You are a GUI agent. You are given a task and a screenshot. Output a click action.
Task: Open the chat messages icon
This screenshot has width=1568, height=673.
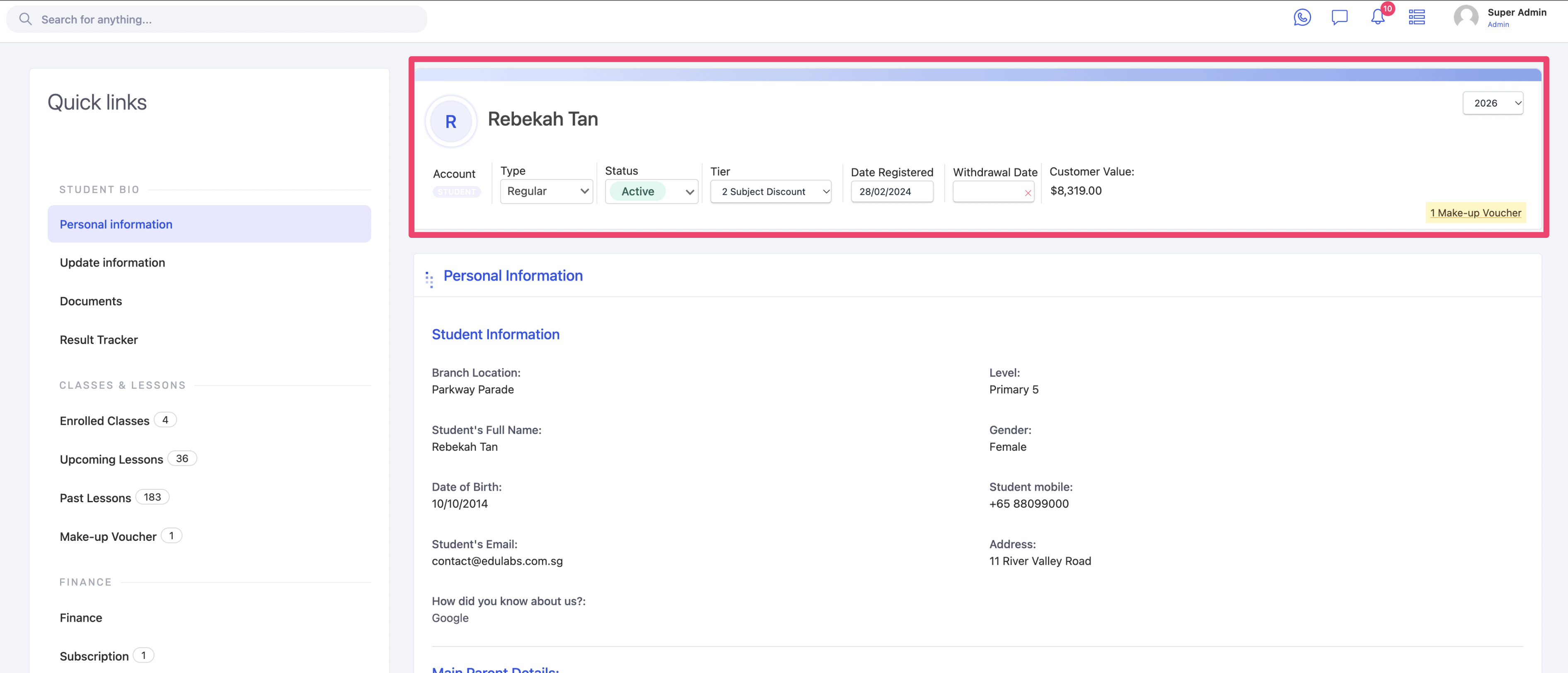pyautogui.click(x=1340, y=18)
